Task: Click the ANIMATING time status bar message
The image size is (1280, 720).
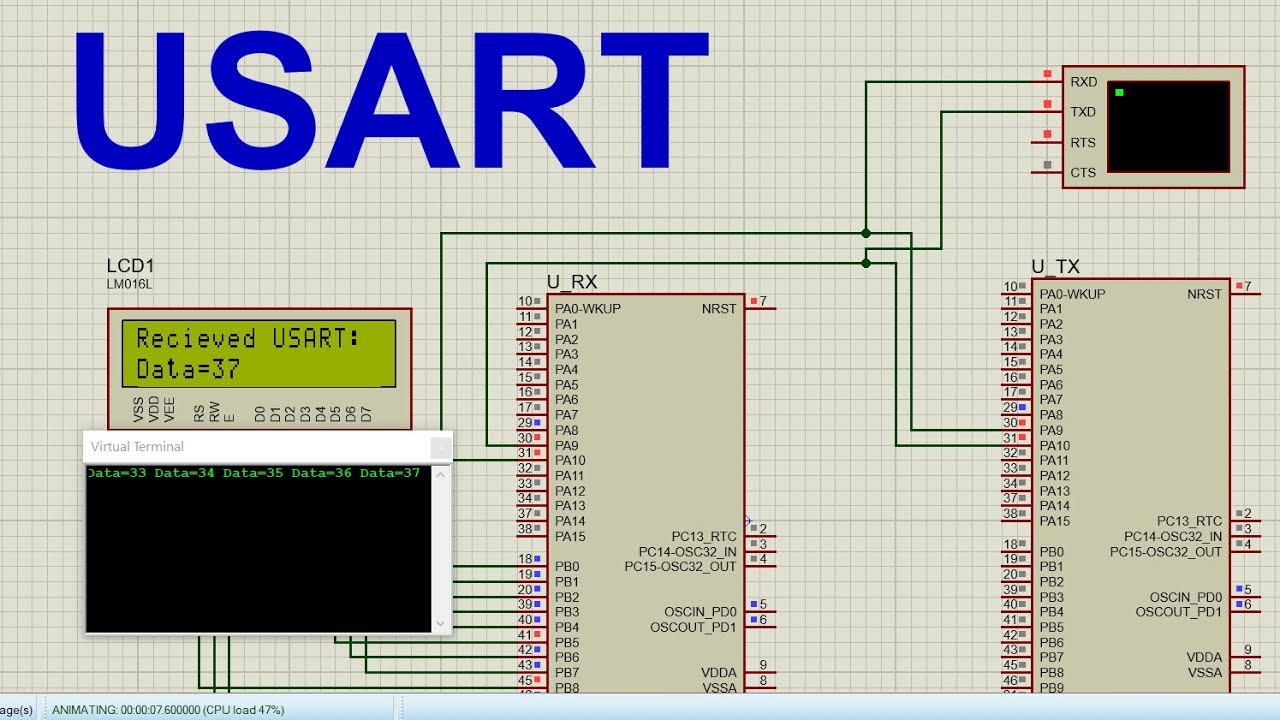Action: tap(168, 710)
